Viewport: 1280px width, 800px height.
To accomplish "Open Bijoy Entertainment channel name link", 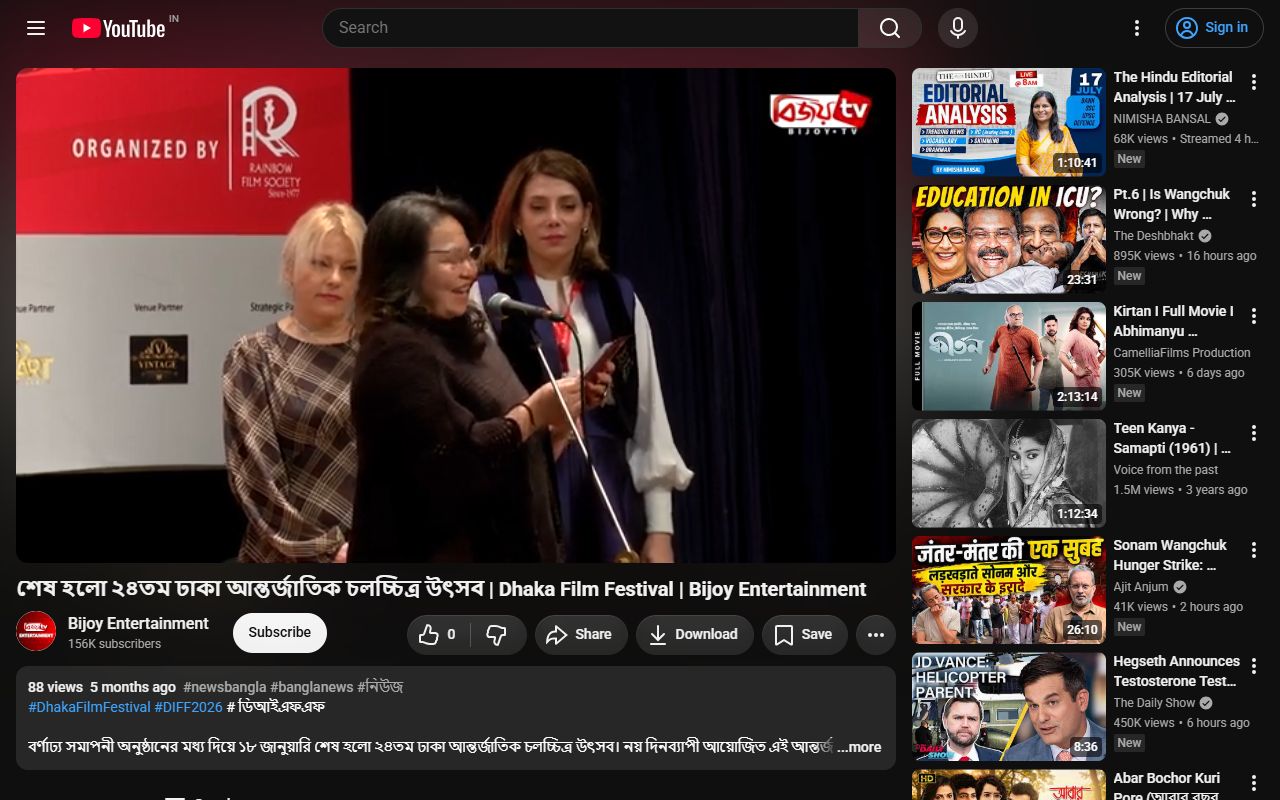I will 138,623.
